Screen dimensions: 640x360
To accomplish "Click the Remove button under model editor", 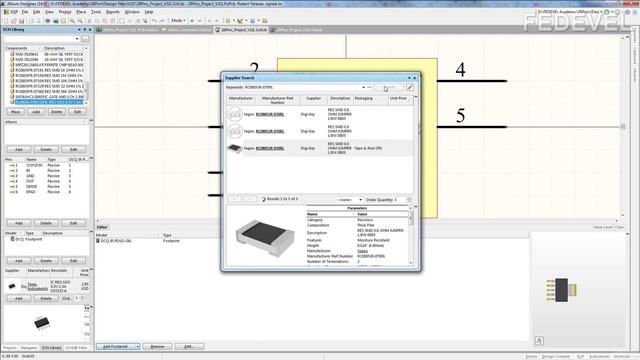I will tap(157, 347).
